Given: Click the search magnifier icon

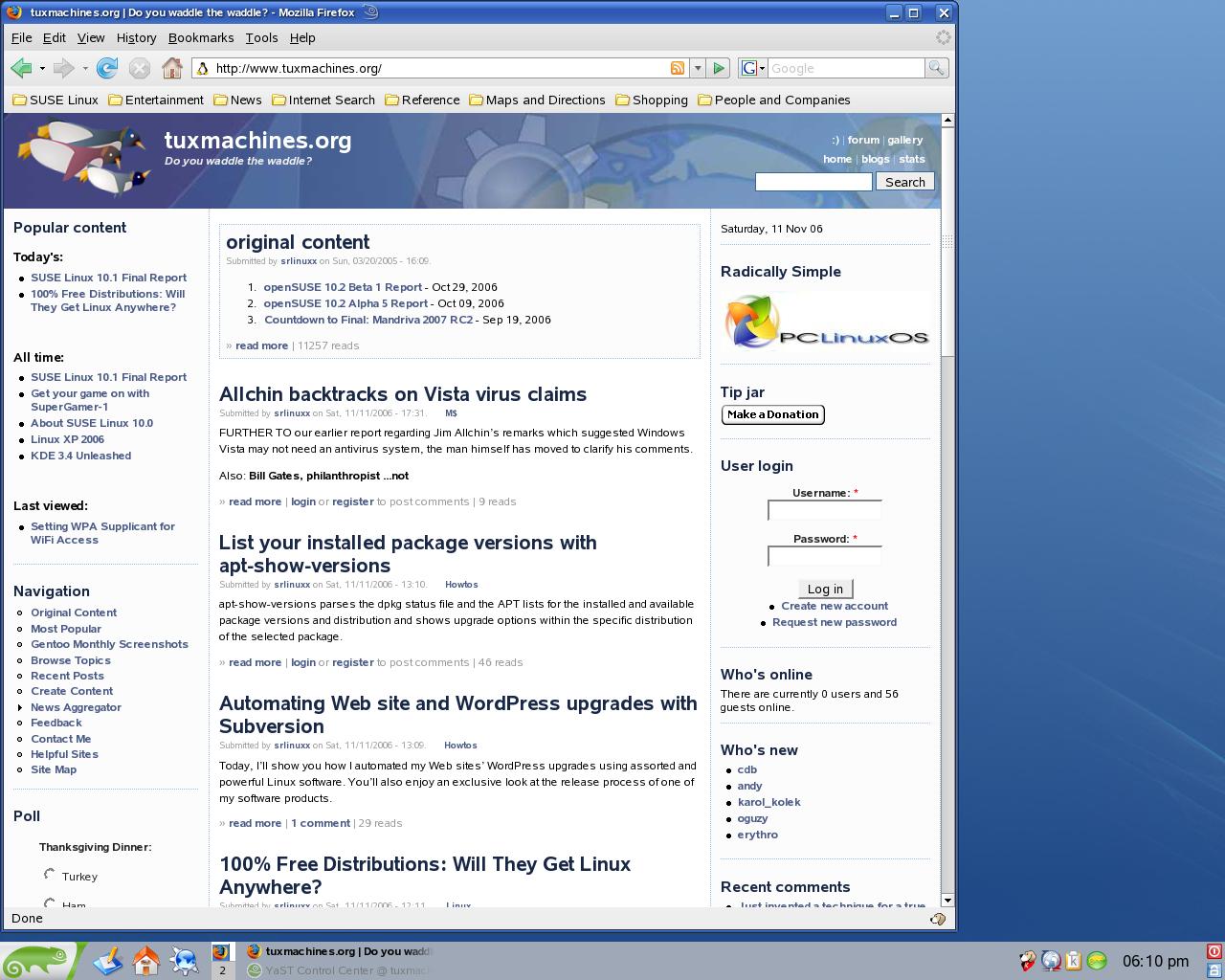Looking at the screenshot, I should click(936, 68).
